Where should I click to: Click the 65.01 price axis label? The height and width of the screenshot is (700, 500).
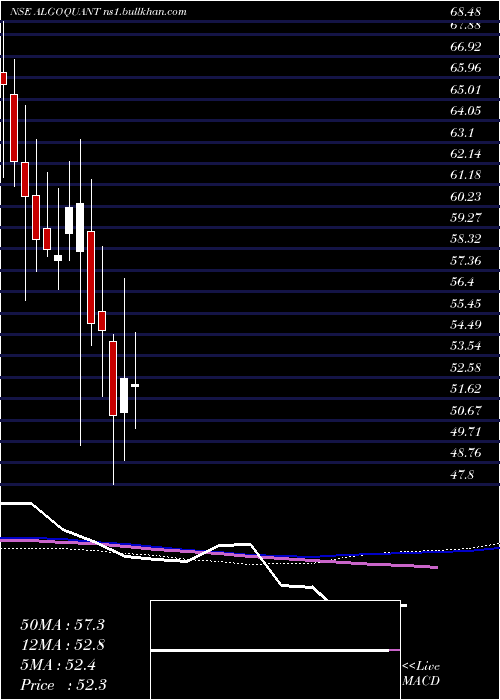pyautogui.click(x=466, y=90)
